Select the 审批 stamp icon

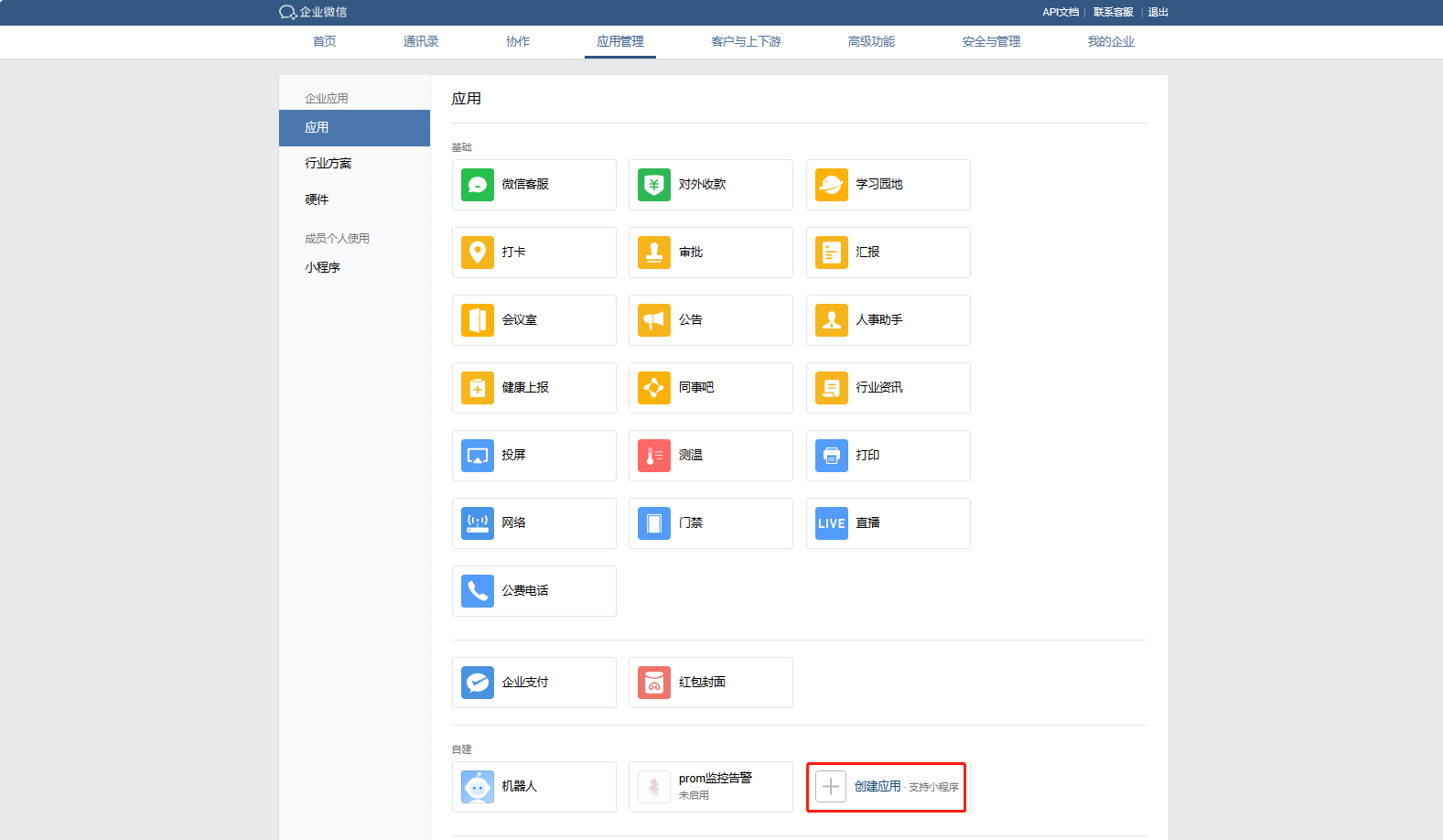[654, 253]
